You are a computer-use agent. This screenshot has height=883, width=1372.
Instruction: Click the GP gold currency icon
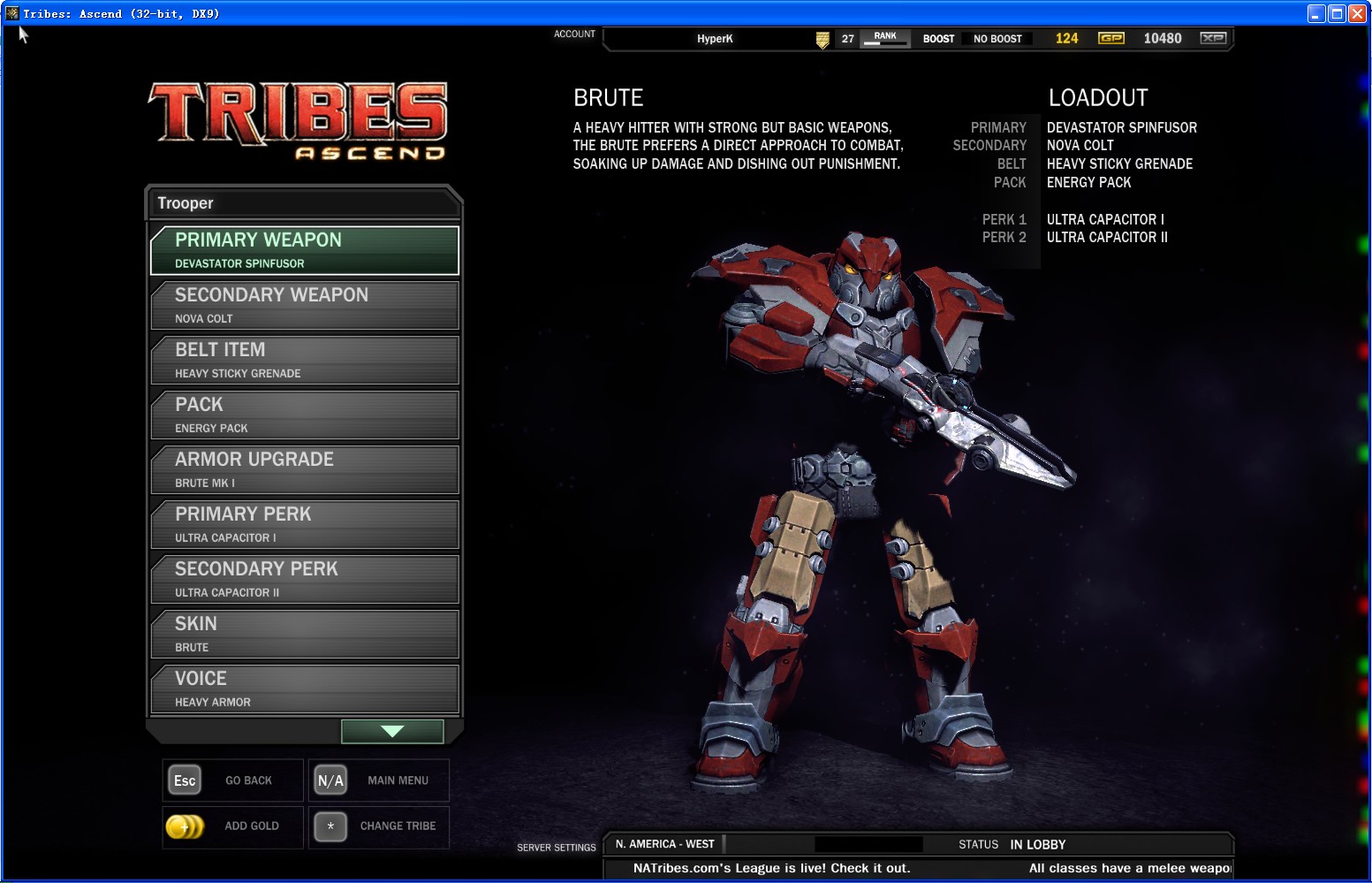[1111, 38]
